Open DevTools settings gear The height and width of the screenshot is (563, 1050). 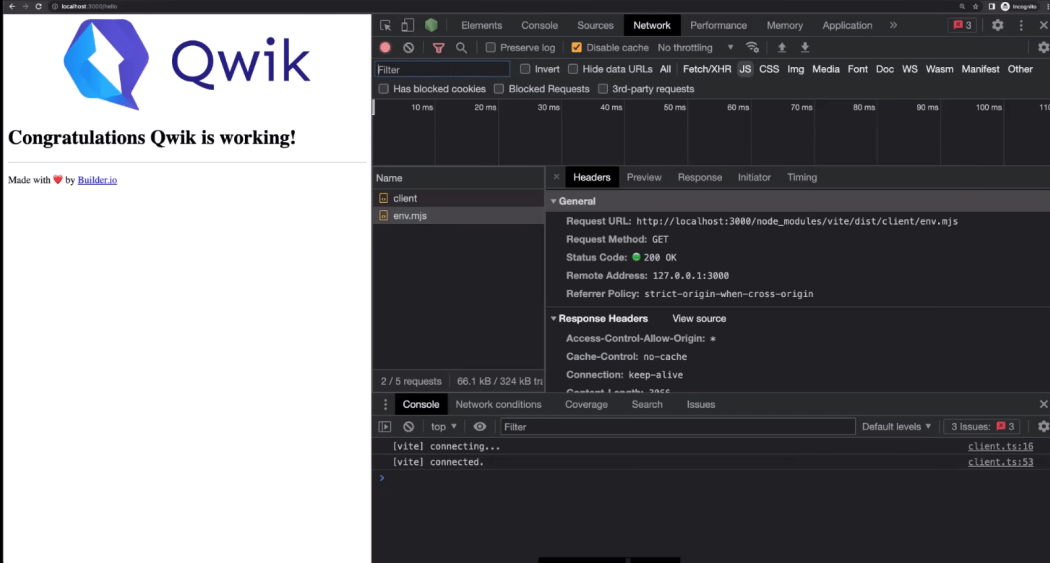[x=997, y=25]
